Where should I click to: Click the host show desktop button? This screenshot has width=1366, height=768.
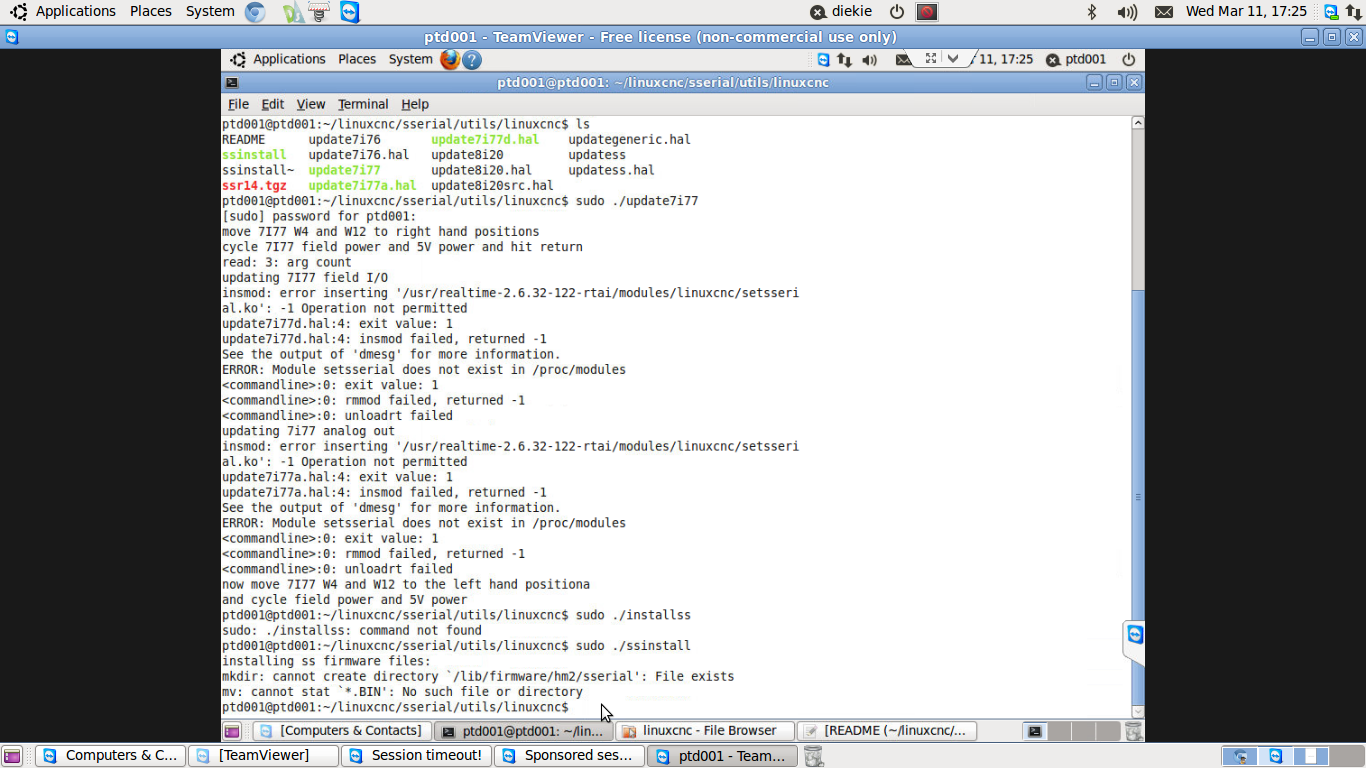[12, 756]
